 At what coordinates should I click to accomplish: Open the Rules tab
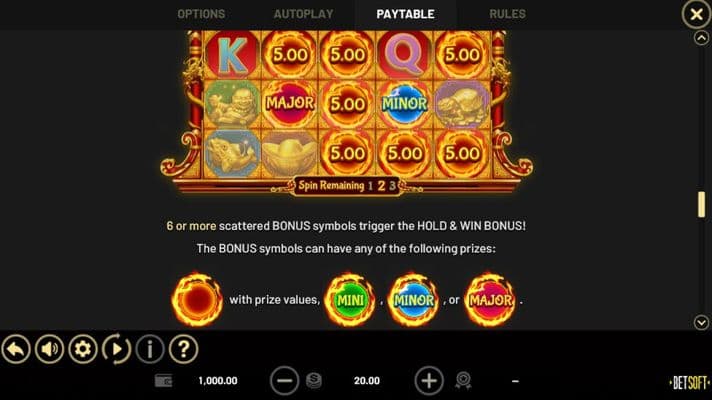507,14
